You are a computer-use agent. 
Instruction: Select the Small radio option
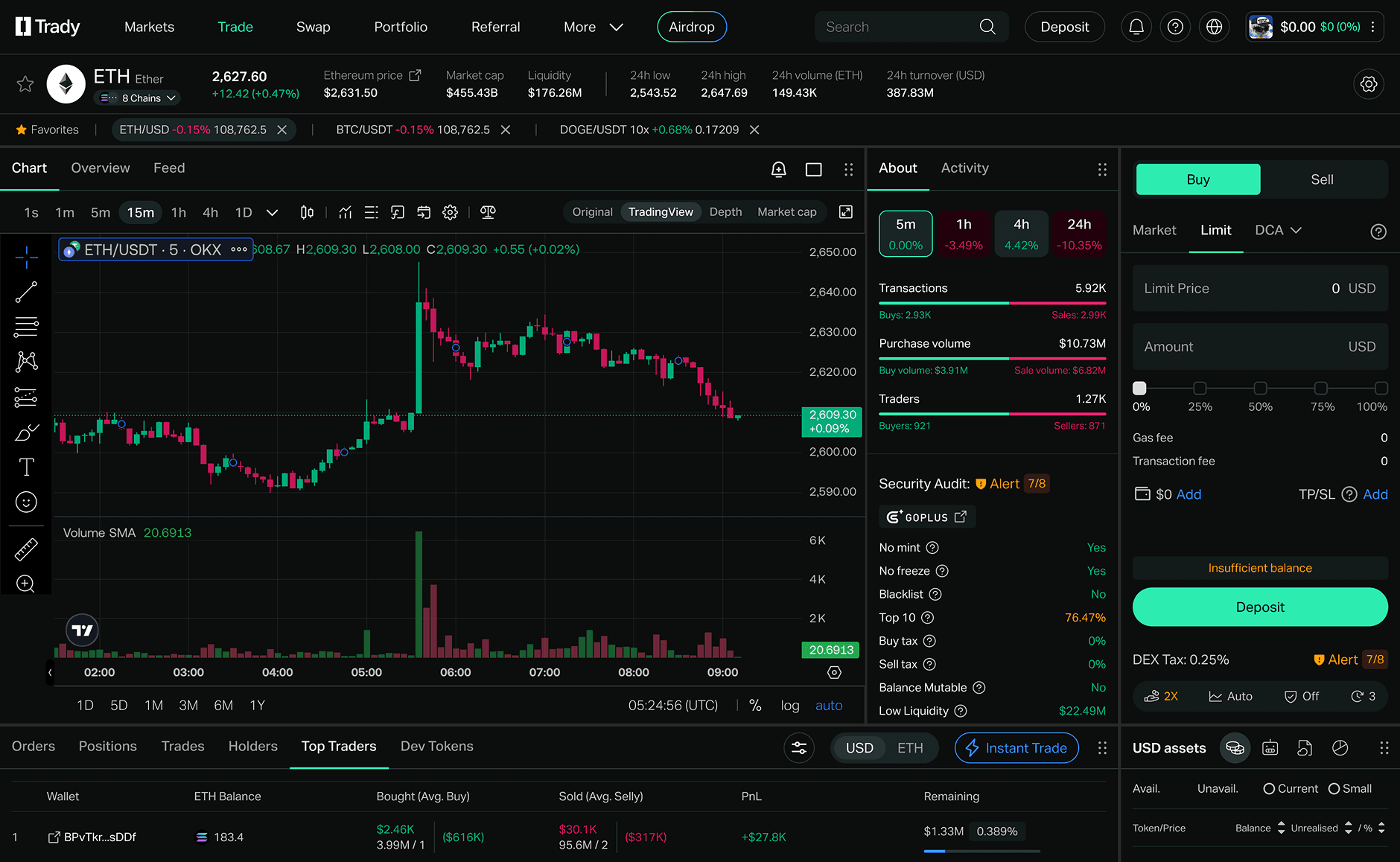[1334, 789]
